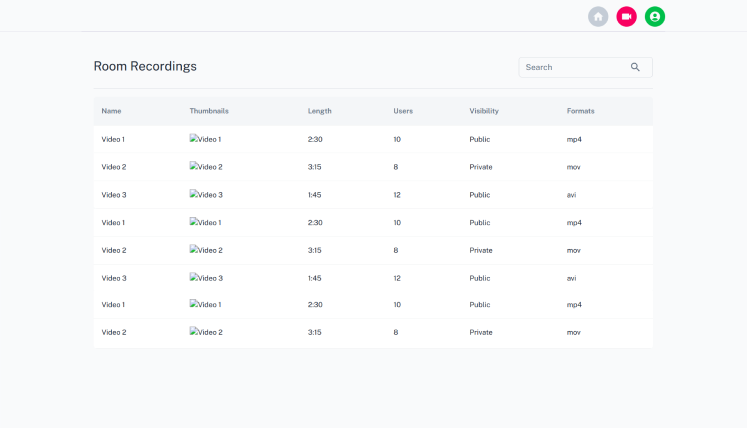Click the Thumbnails column header
This screenshot has height=428, width=747.
(209, 111)
